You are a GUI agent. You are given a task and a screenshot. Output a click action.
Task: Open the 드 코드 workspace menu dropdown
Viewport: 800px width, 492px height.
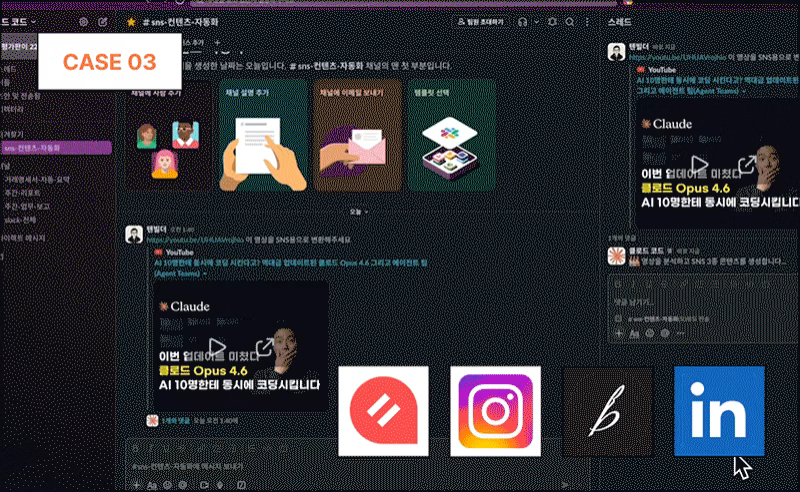pos(18,22)
